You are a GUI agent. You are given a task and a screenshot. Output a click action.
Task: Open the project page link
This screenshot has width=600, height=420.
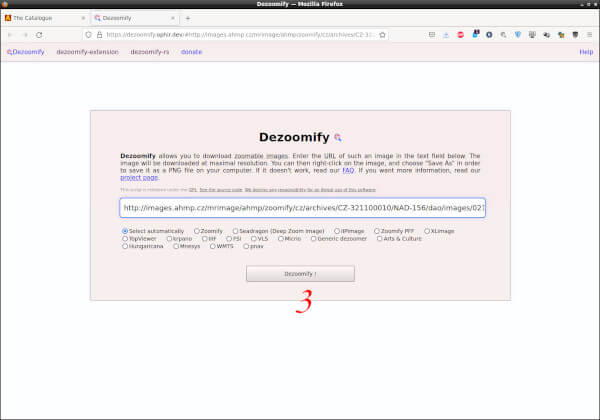(139, 177)
